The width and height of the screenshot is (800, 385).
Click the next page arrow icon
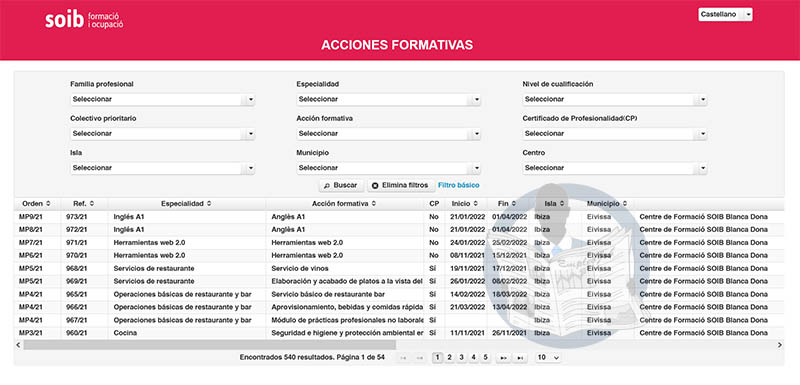[503, 358]
